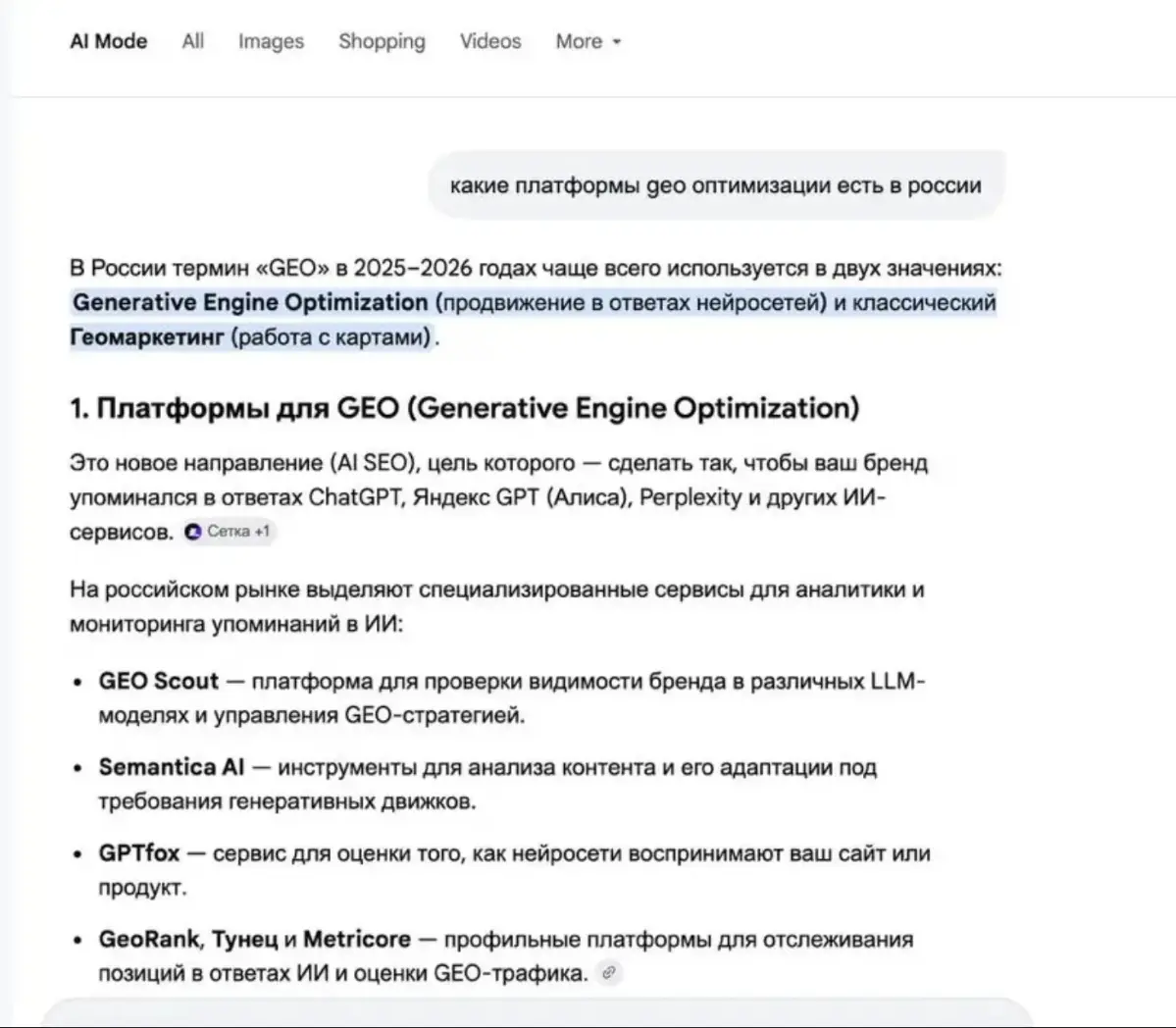Click the Semantica AI brand name

(170, 767)
